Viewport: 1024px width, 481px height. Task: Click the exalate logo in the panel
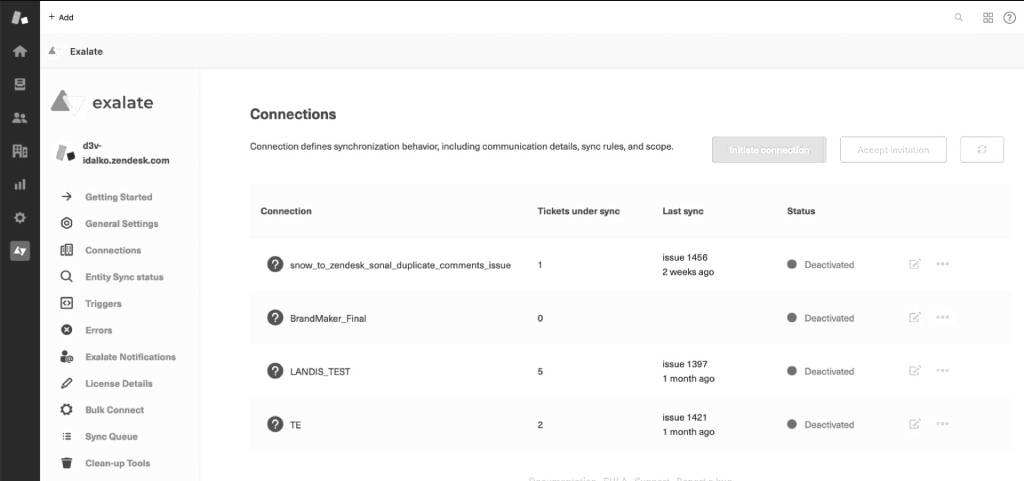(x=102, y=102)
